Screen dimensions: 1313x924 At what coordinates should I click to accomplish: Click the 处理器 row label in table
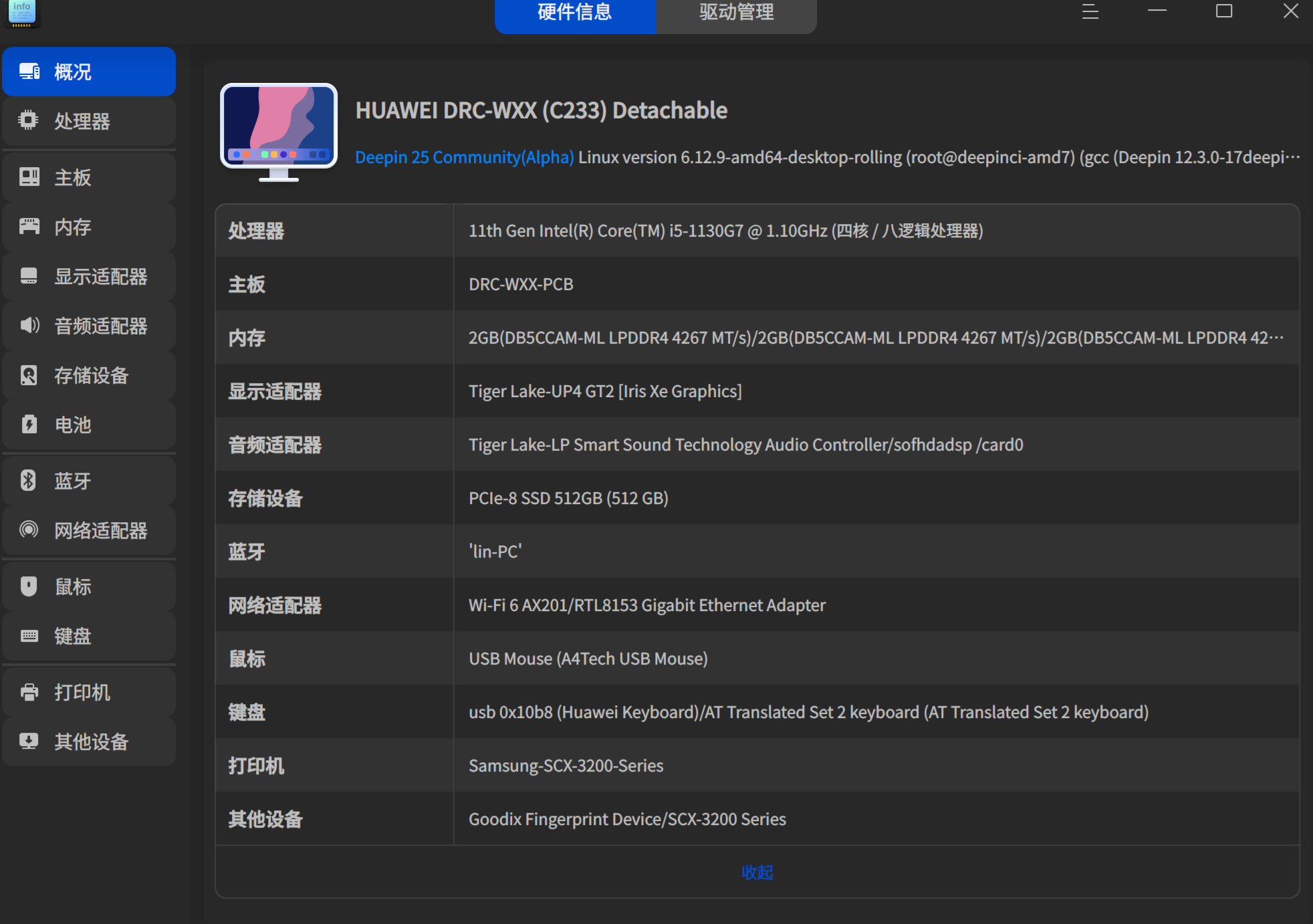click(x=256, y=231)
